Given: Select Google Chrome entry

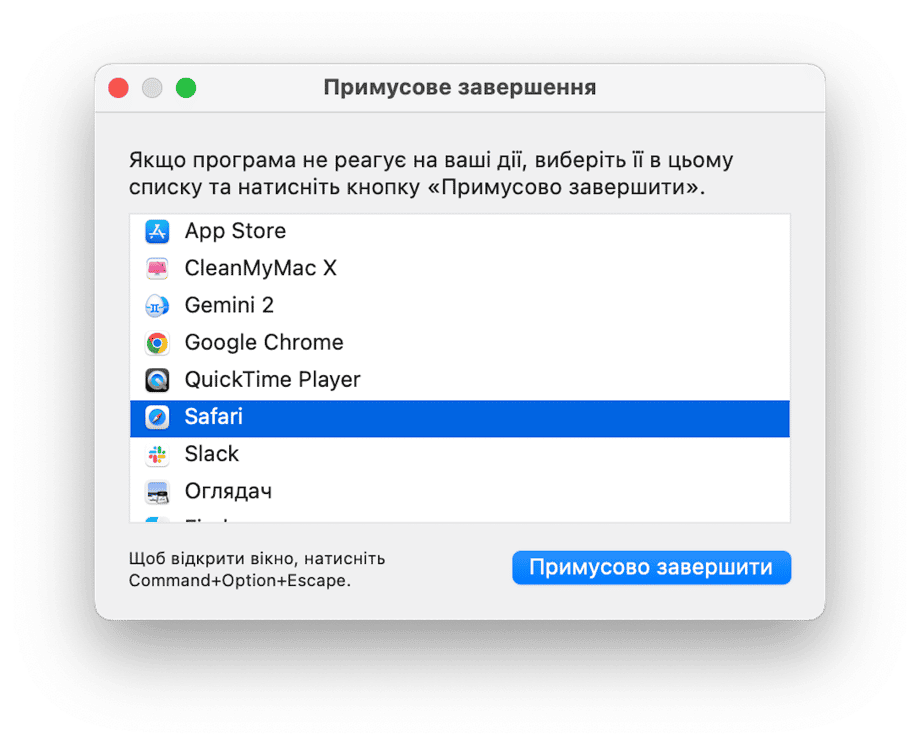Looking at the screenshot, I should click(x=459, y=343).
